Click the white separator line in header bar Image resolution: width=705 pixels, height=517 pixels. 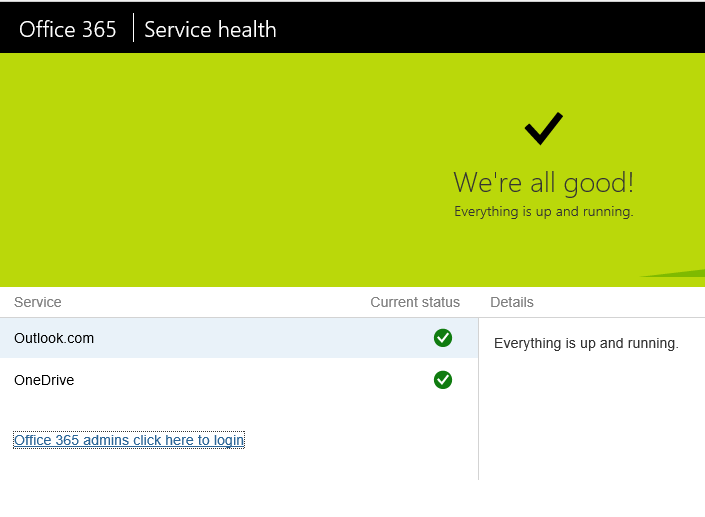click(133, 28)
